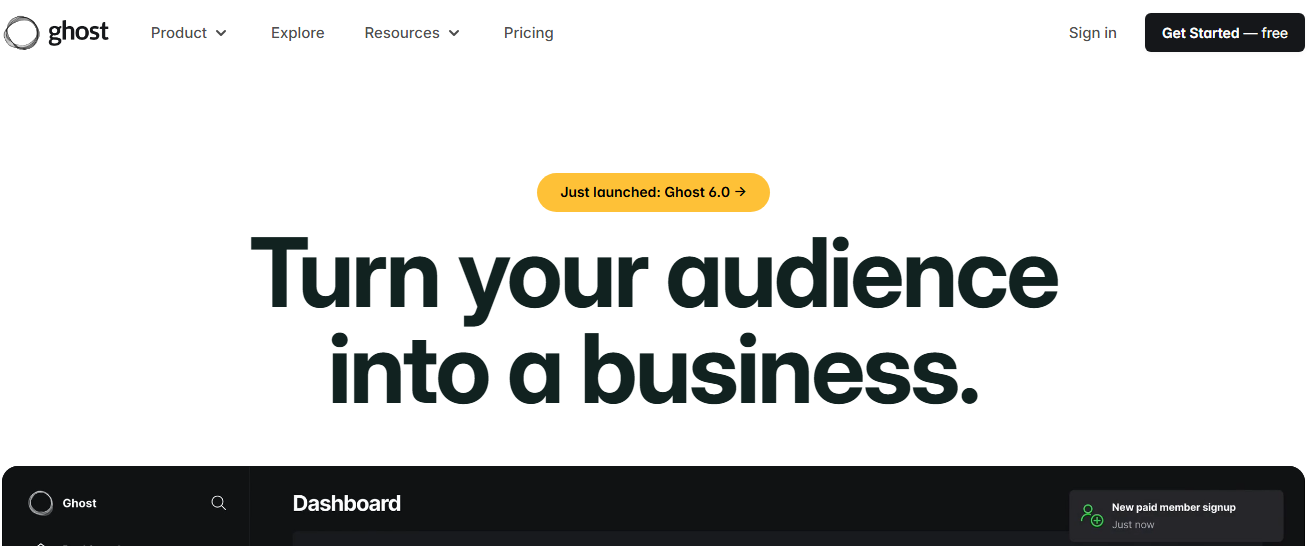This screenshot has height=546, width=1316.
Task: Click the Ghost site name in sidebar
Action: [x=79, y=503]
